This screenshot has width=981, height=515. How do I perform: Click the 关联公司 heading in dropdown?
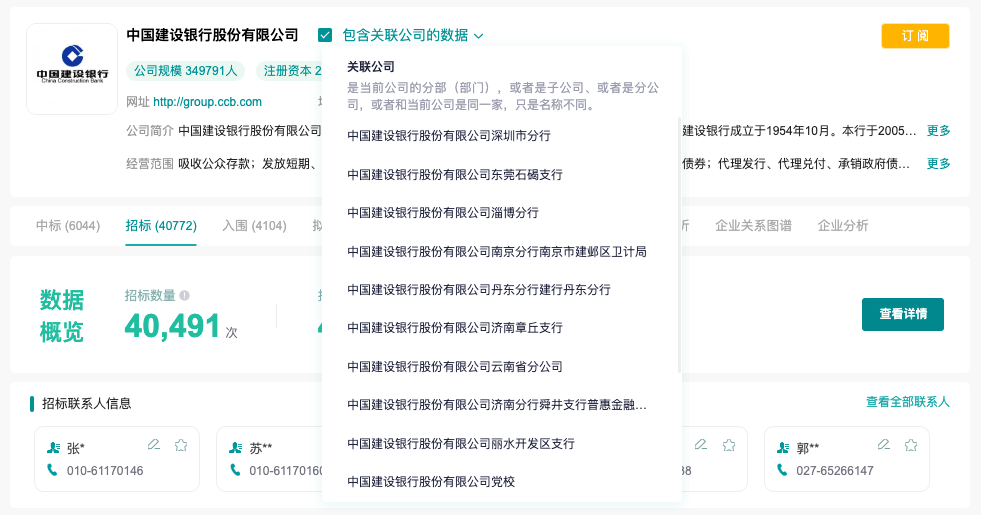tap(370, 67)
